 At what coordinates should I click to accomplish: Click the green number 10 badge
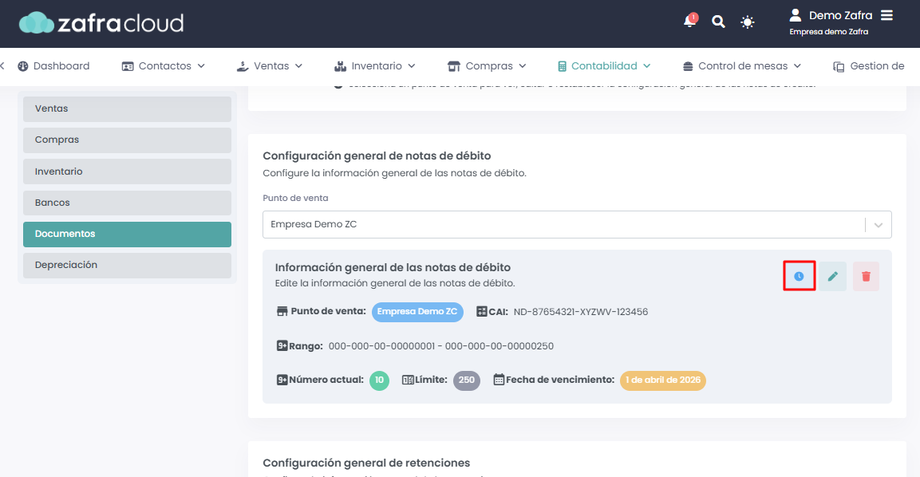(x=379, y=380)
